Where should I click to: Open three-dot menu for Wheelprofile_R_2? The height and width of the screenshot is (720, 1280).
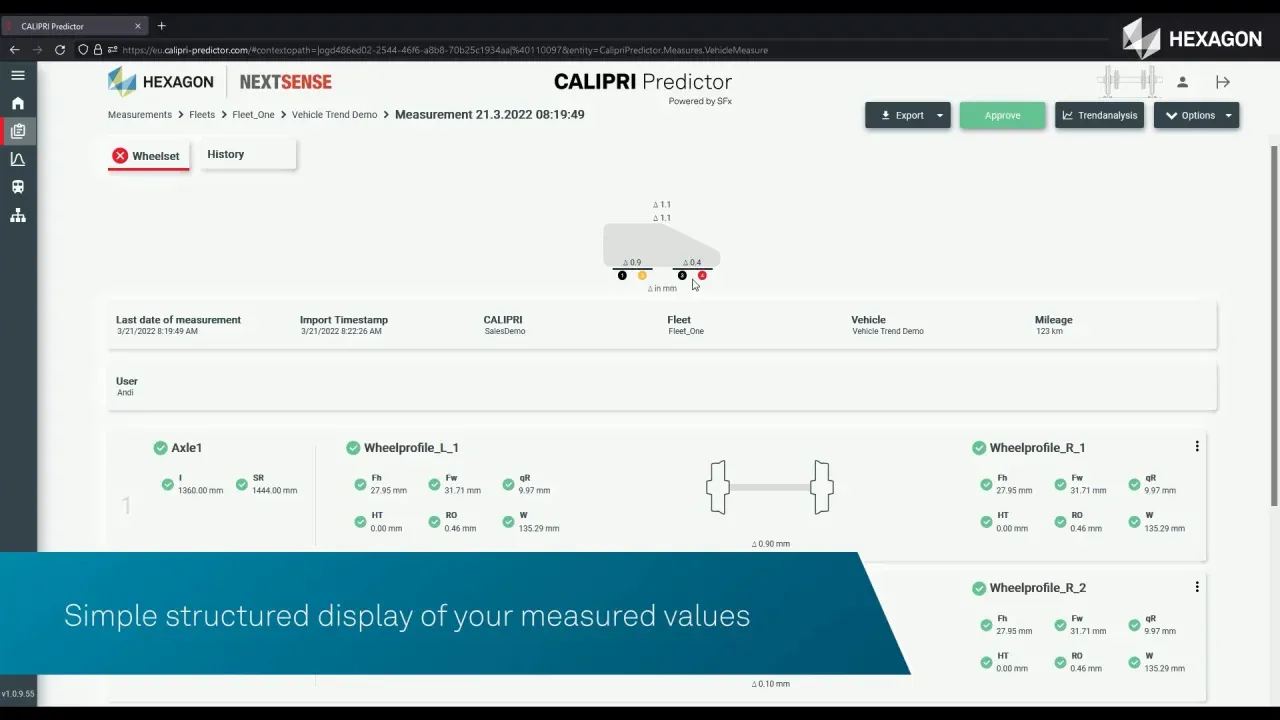coord(1196,587)
